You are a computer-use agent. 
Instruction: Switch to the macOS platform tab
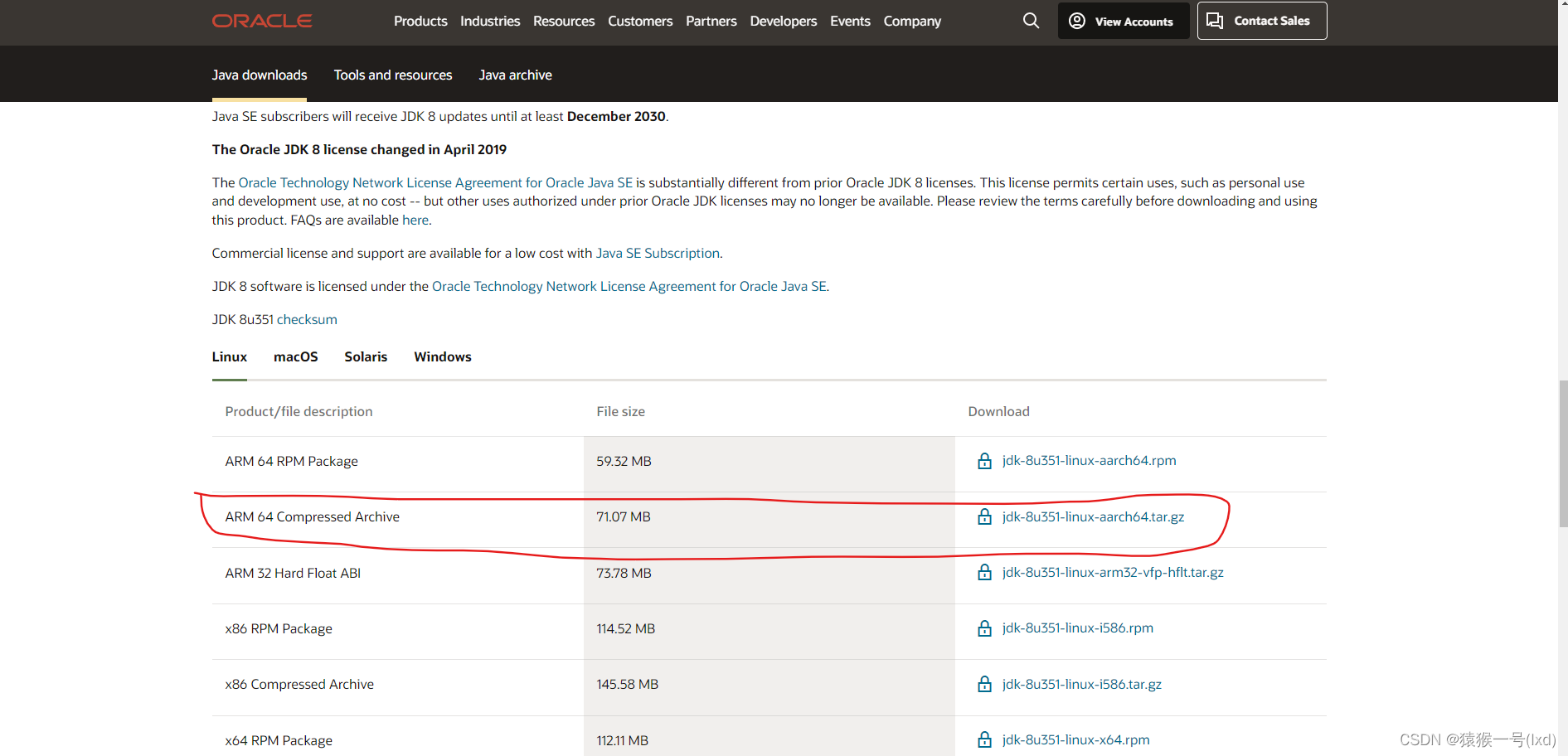pos(296,356)
